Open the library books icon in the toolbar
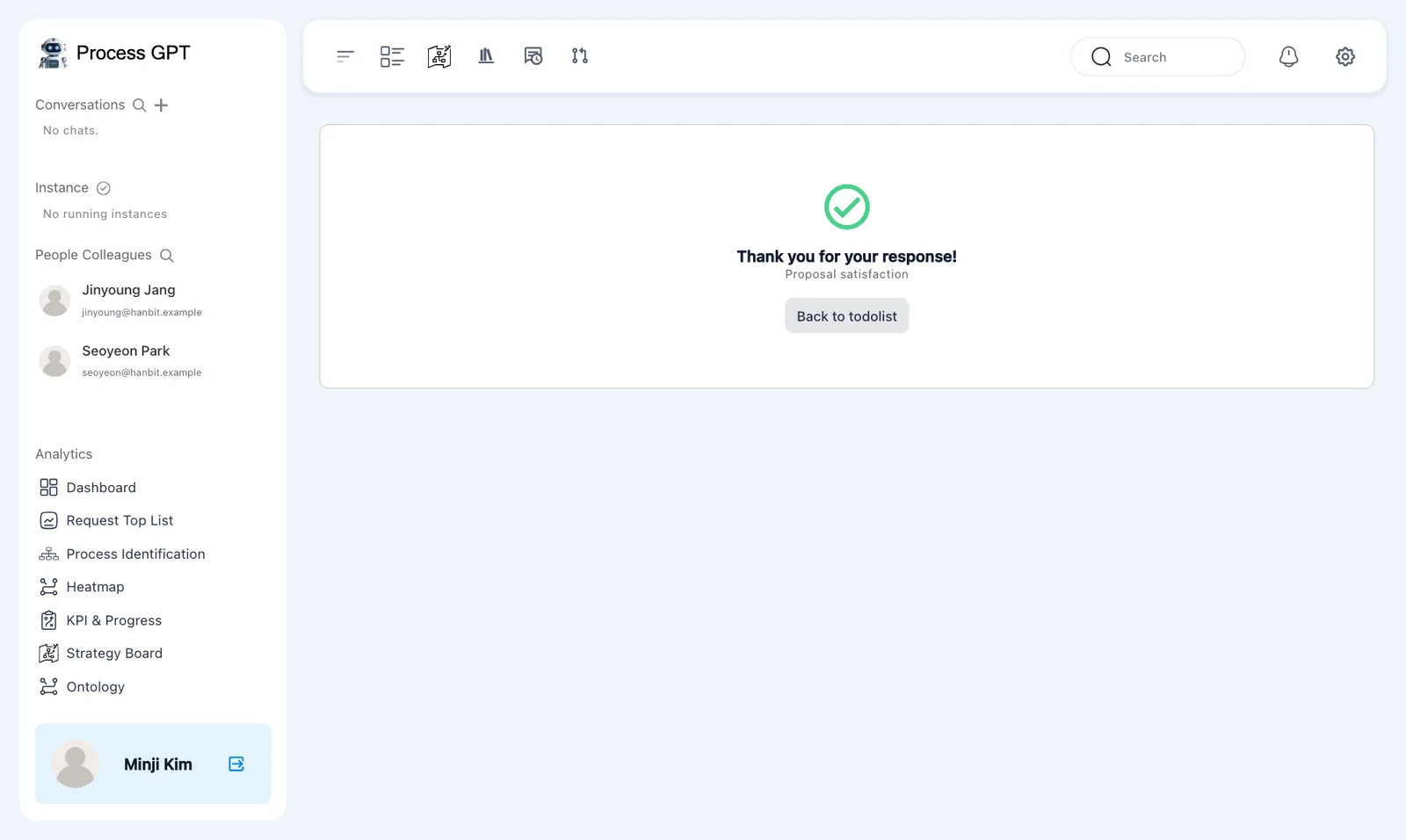This screenshot has width=1406, height=840. coord(486,56)
